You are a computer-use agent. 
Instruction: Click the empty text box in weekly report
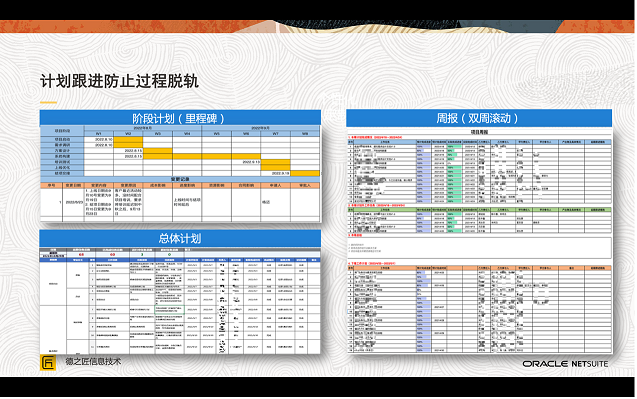480,248
